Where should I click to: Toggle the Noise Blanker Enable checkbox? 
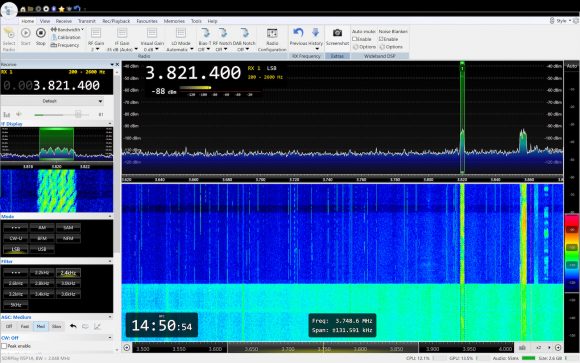[x=381, y=39]
